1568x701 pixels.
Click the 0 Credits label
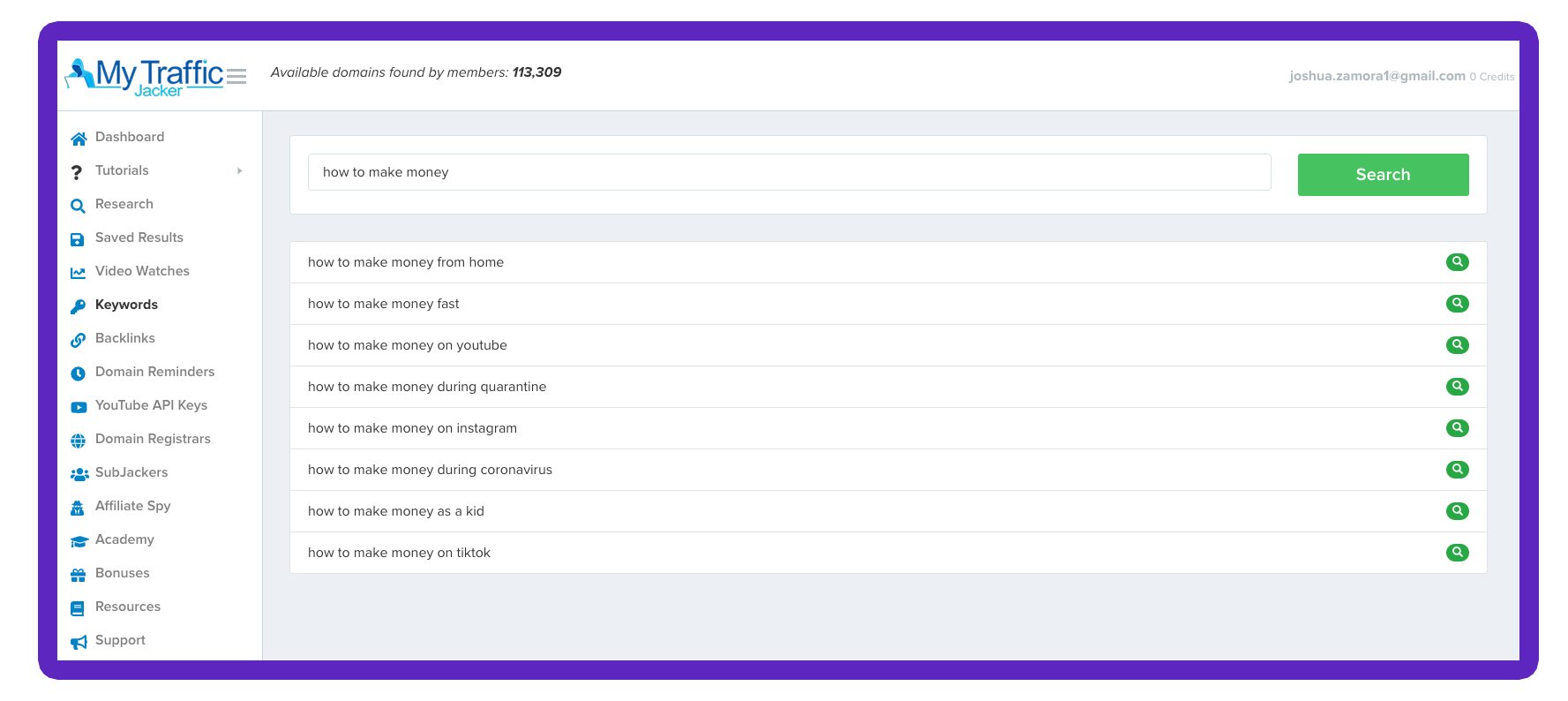pyautogui.click(x=1491, y=77)
